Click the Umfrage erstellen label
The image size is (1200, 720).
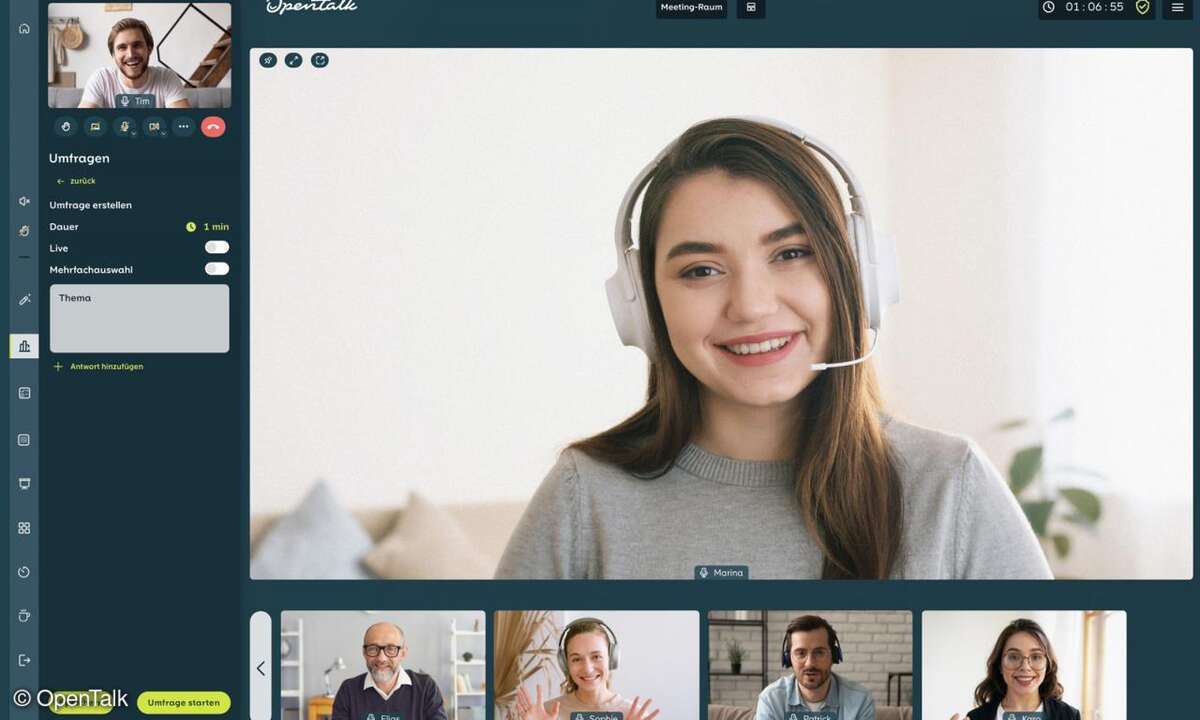pyautogui.click(x=91, y=205)
